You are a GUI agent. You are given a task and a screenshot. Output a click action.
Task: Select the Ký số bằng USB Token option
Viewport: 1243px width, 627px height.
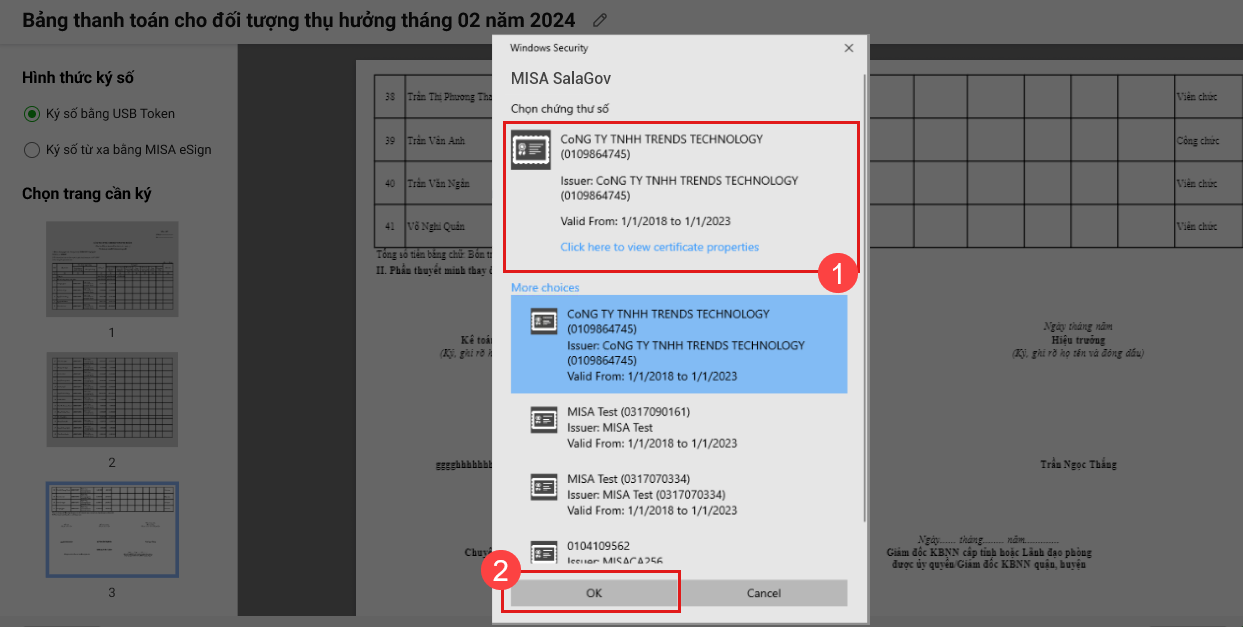point(99,114)
